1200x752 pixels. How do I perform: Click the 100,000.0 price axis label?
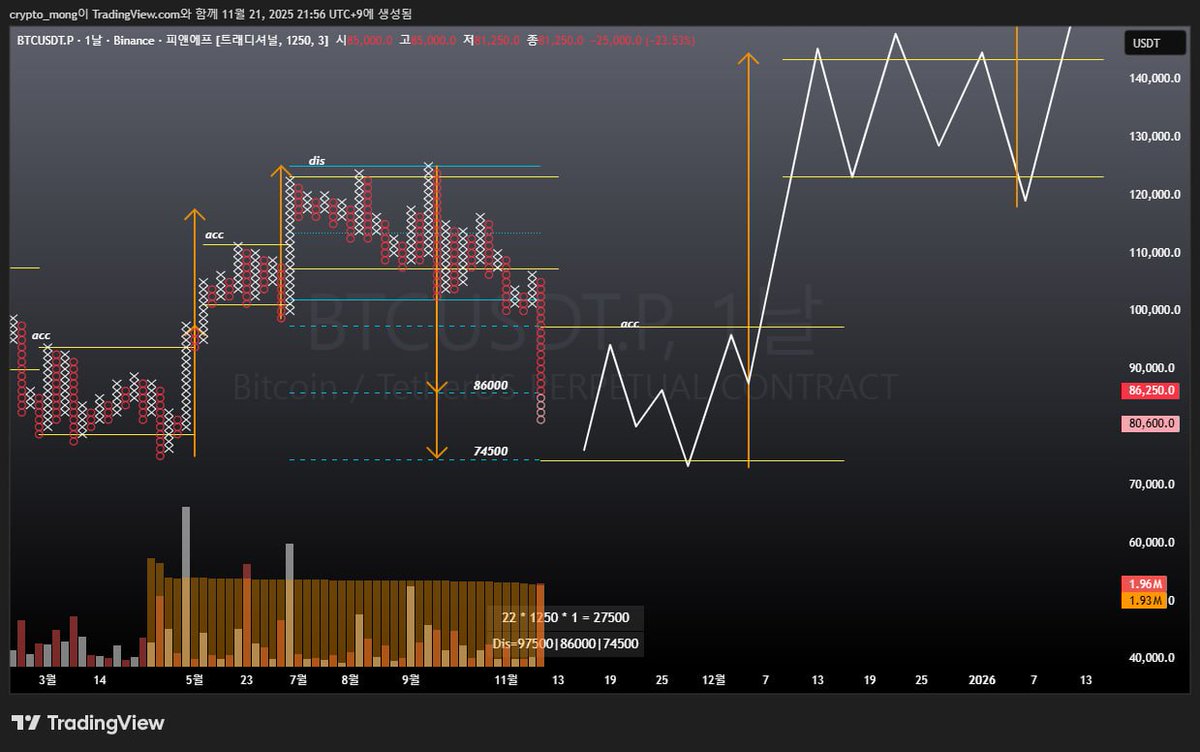point(1152,310)
